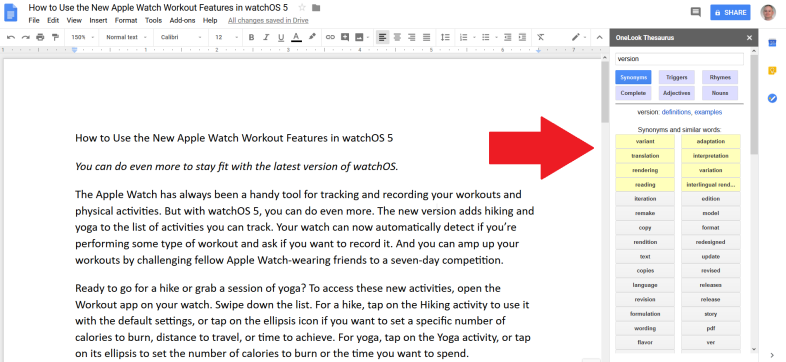This screenshot has height=362, width=786.
Task: Open the Normal text style dropdown
Action: (126, 37)
